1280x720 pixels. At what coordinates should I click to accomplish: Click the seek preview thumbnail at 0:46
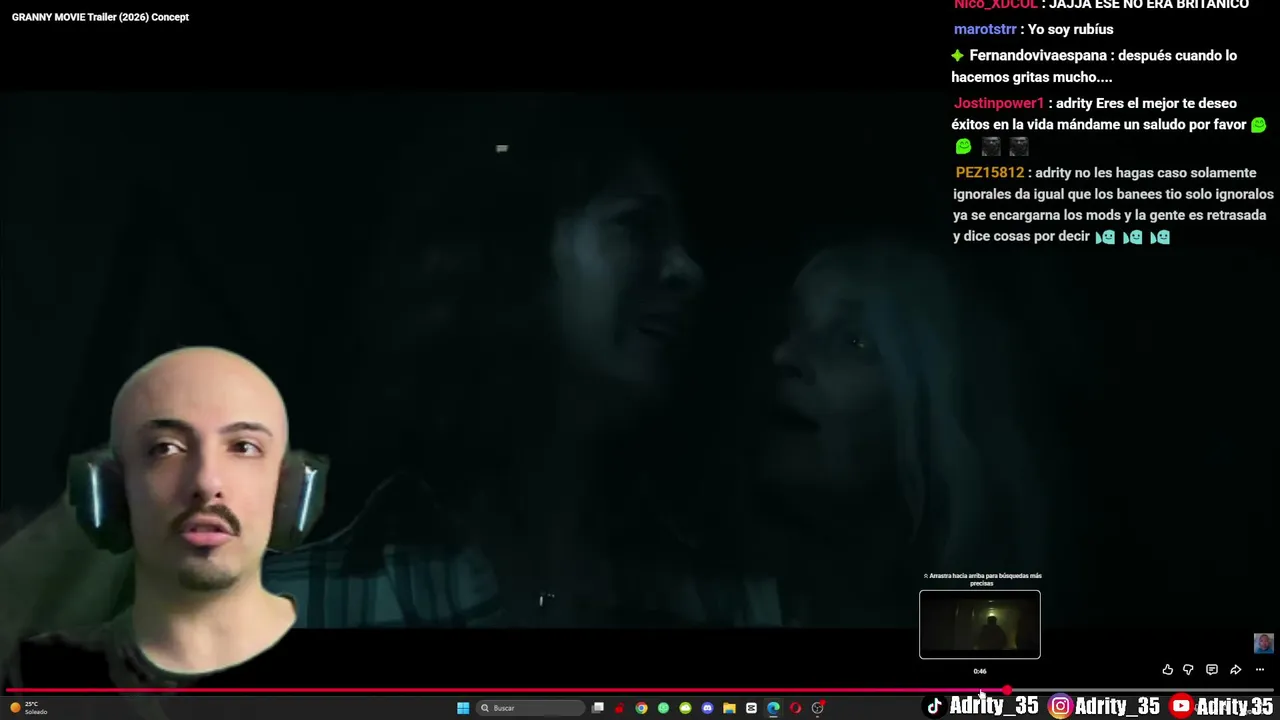coord(980,625)
